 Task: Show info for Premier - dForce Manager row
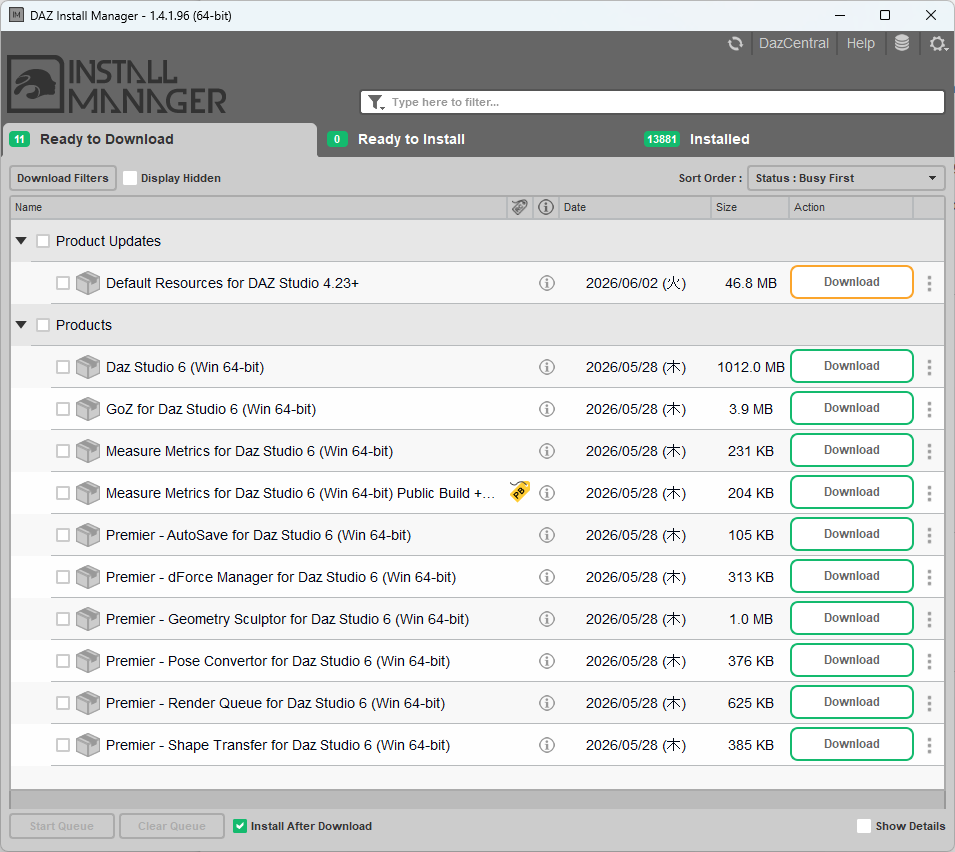(546, 577)
